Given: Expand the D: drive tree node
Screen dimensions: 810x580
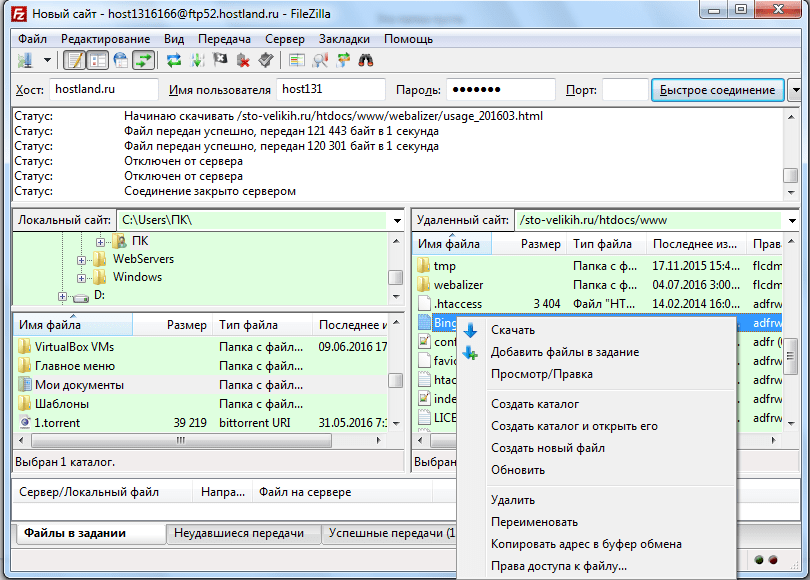Looking at the screenshot, I should (63, 296).
